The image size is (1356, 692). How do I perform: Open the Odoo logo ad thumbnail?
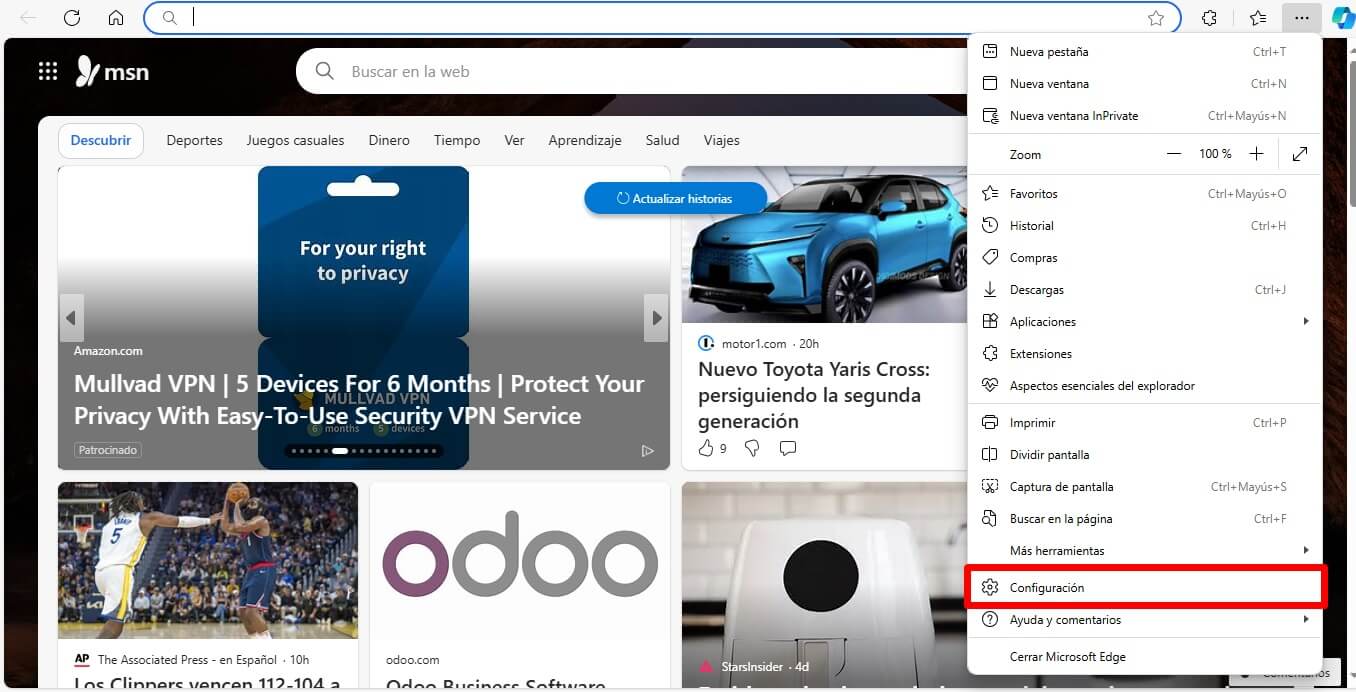(x=520, y=560)
